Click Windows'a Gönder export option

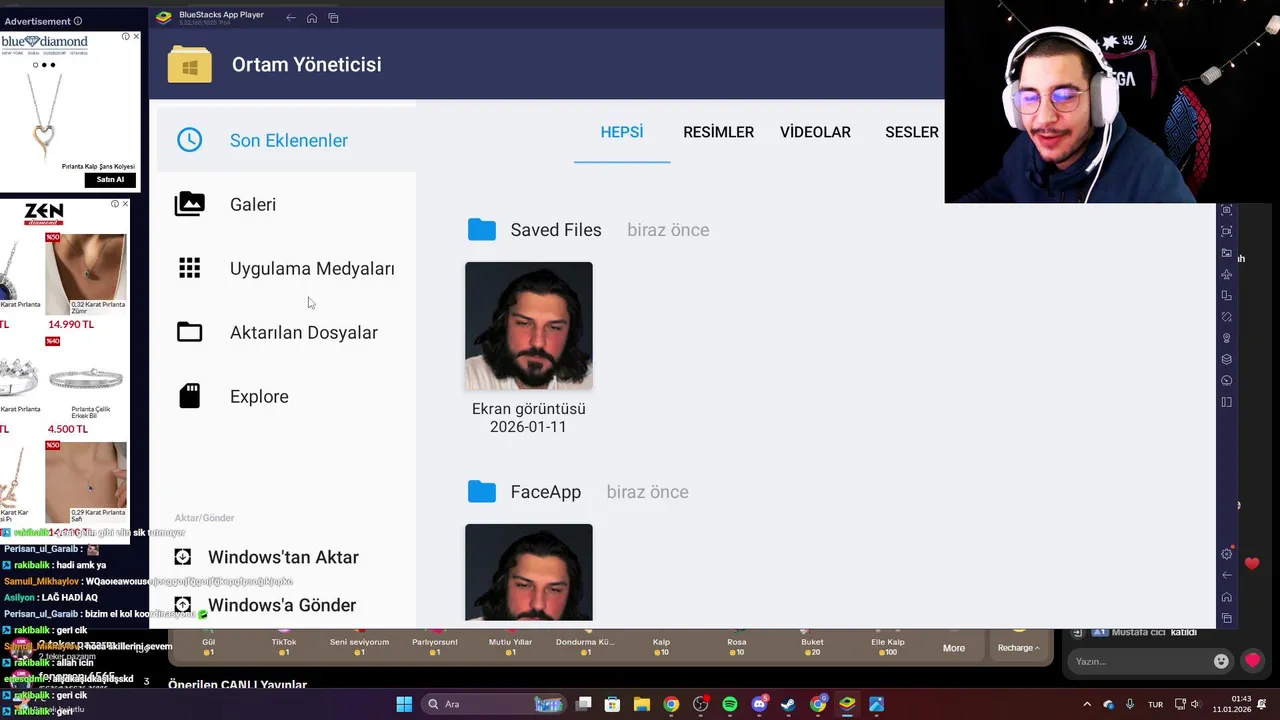point(266,605)
